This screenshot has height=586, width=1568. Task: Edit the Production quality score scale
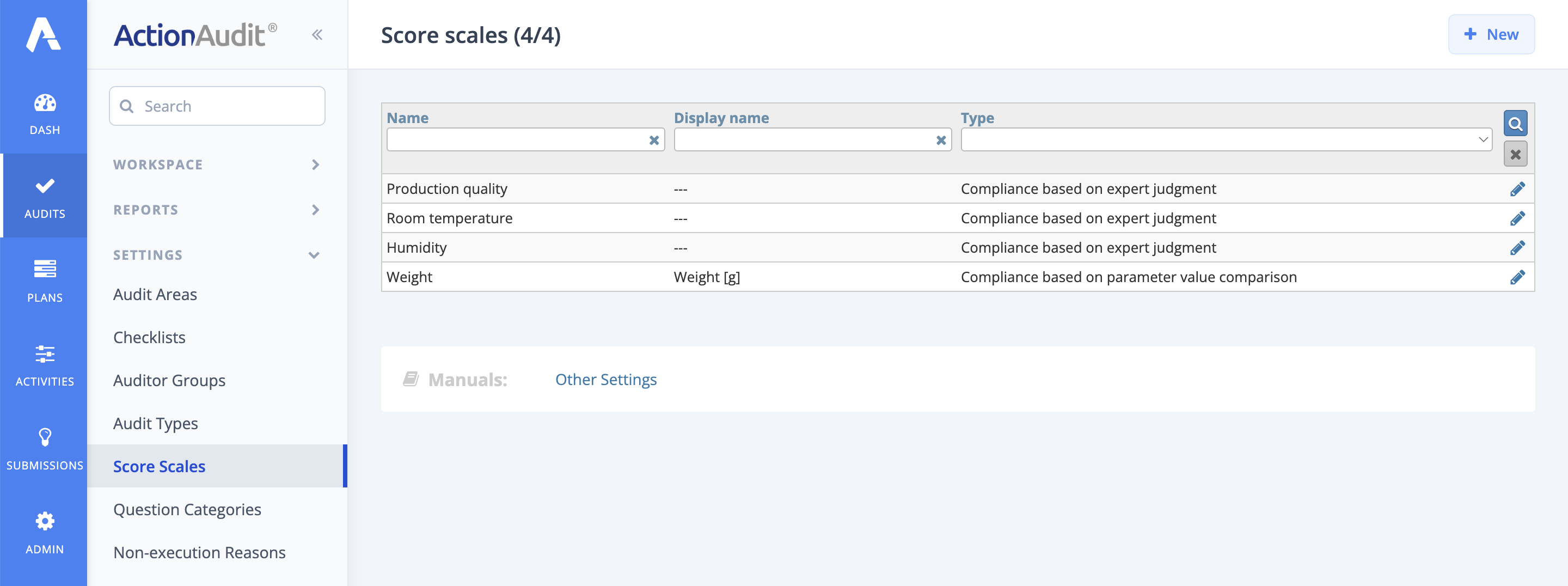pyautogui.click(x=1517, y=190)
